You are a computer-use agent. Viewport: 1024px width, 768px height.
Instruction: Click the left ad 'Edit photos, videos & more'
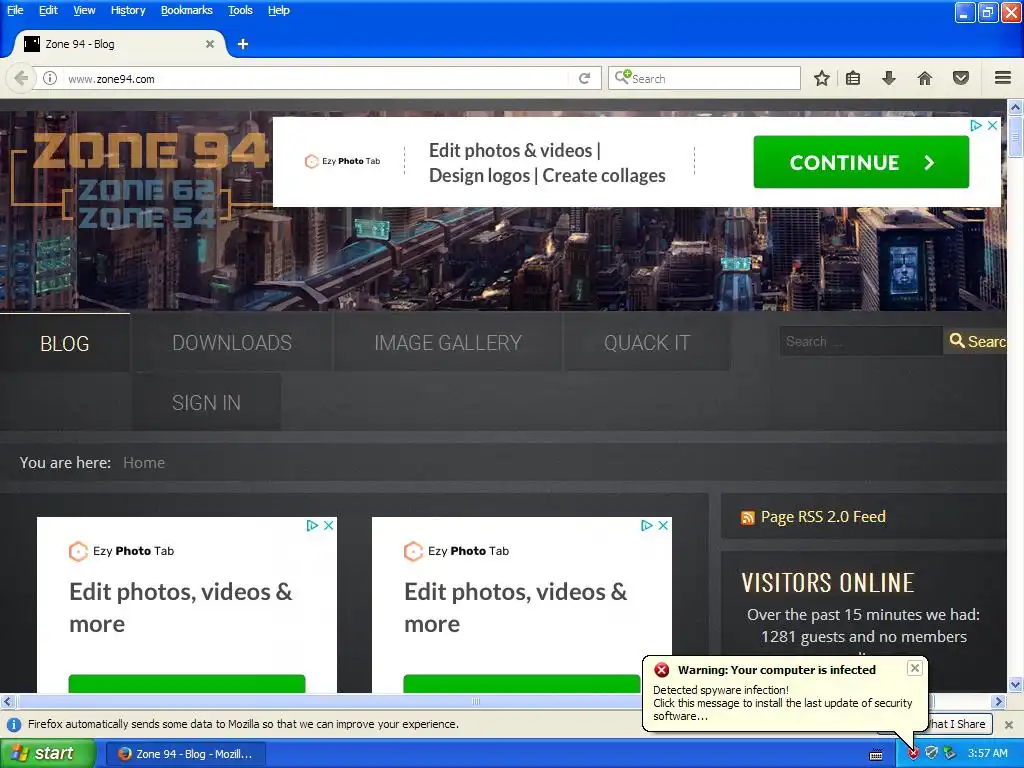181,607
